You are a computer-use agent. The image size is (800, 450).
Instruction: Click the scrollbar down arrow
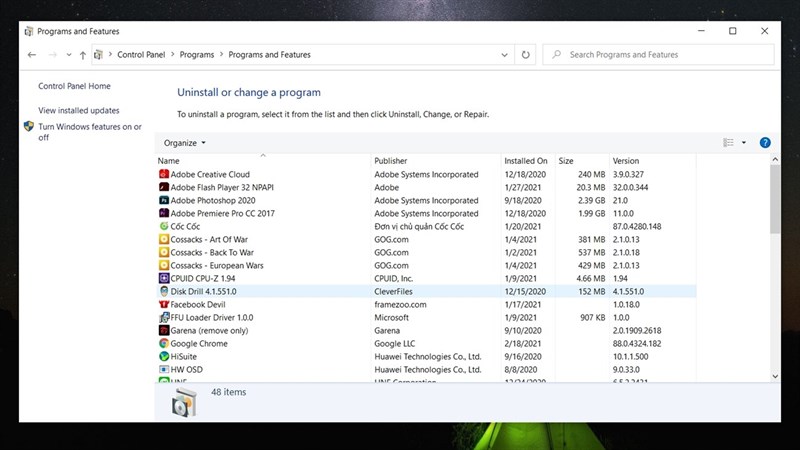pyautogui.click(x=775, y=376)
